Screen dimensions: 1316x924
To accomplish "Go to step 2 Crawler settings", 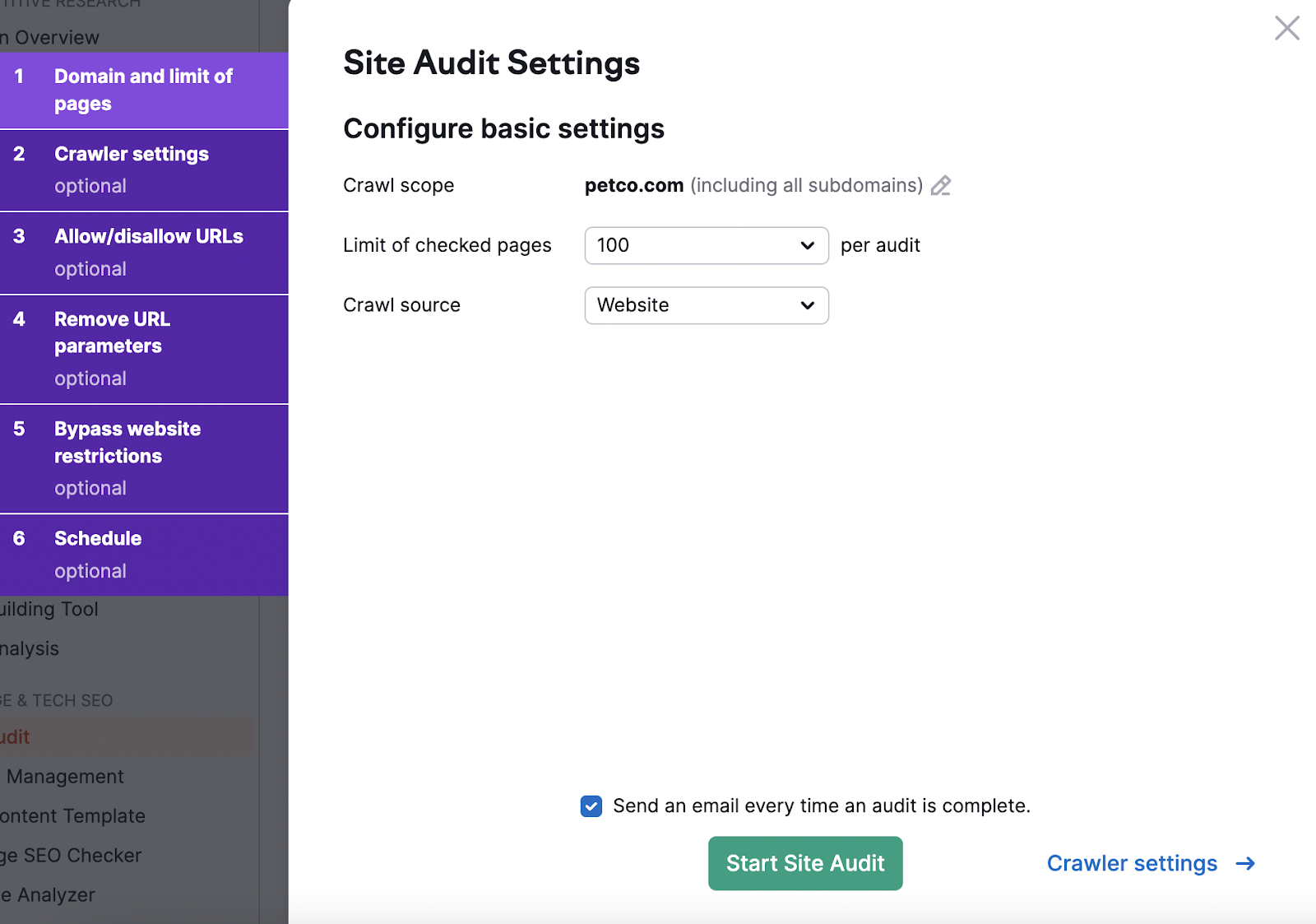I will [x=144, y=169].
